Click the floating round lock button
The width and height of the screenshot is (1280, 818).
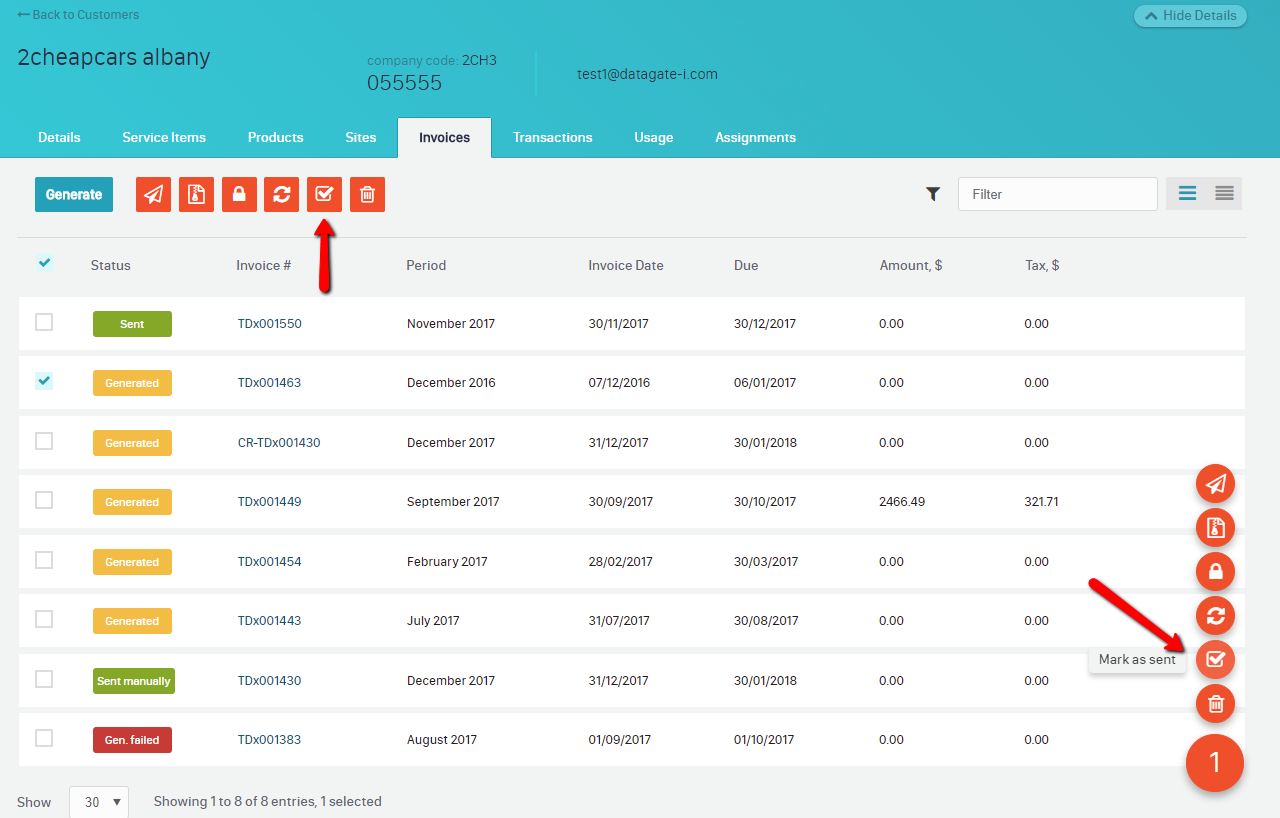point(1215,572)
